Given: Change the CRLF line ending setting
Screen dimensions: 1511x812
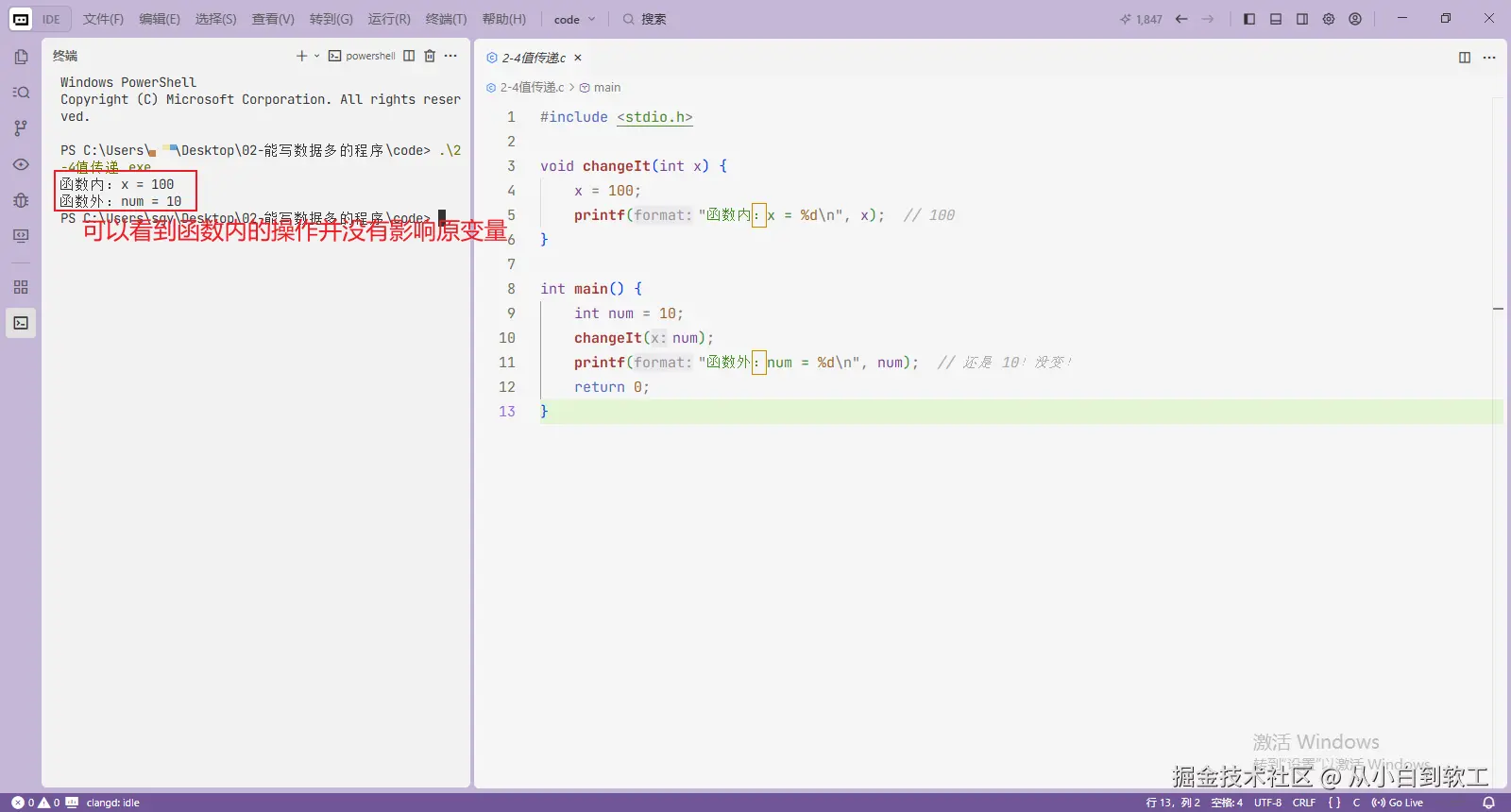Looking at the screenshot, I should tap(1304, 803).
